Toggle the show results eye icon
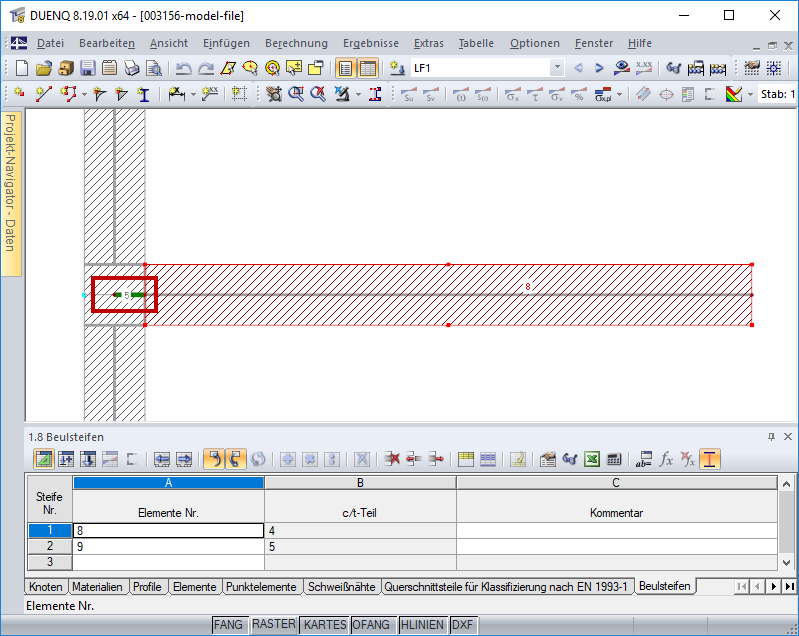Image resolution: width=799 pixels, height=636 pixels. point(622,68)
